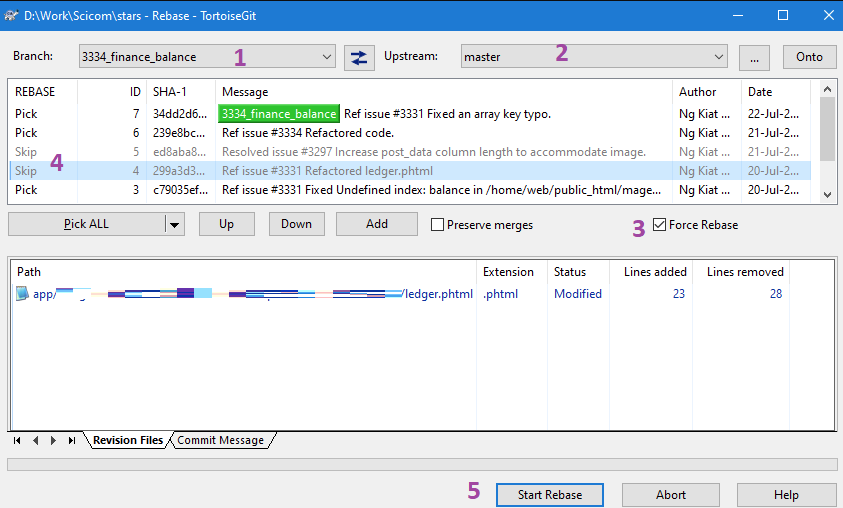Click the ledger.phtml file icon

[24, 294]
